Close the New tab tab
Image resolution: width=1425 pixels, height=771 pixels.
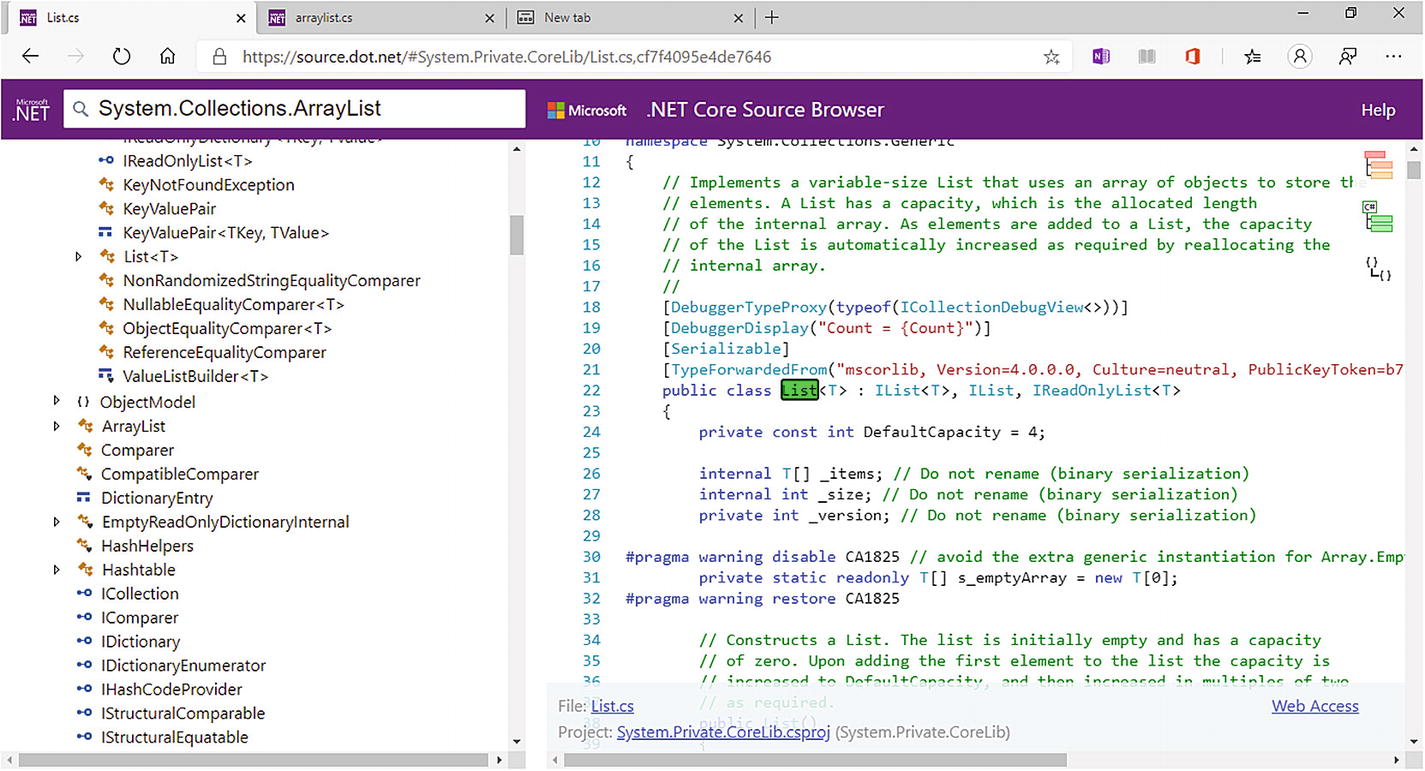click(x=738, y=18)
